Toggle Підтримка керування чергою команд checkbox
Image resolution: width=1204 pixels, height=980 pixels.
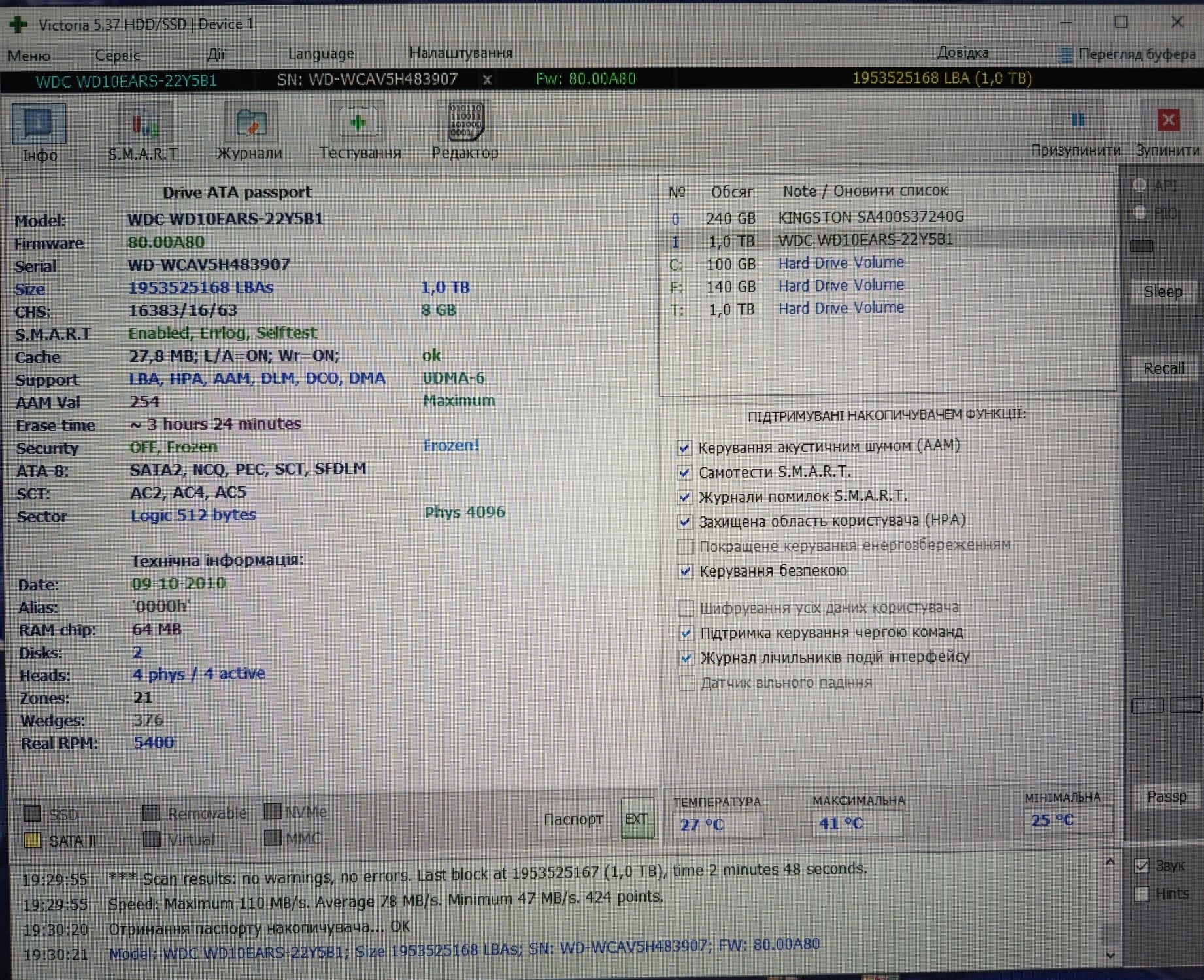tap(686, 634)
